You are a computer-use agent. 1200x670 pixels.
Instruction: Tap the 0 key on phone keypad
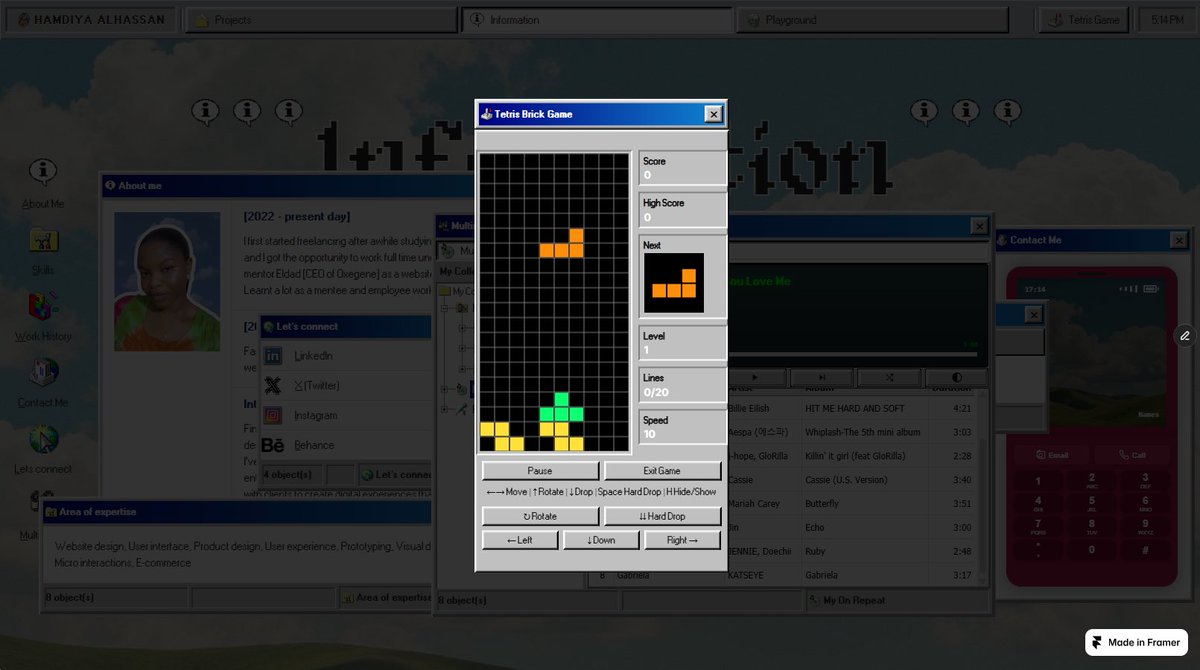tap(1091, 549)
